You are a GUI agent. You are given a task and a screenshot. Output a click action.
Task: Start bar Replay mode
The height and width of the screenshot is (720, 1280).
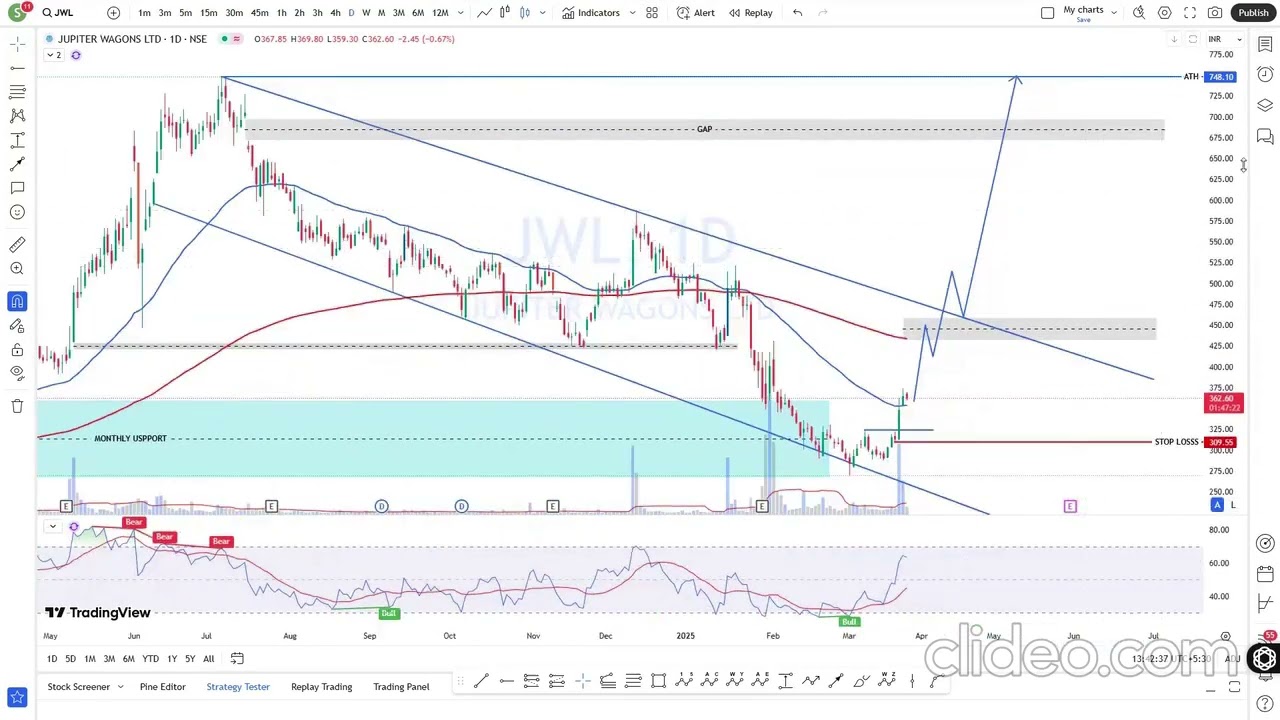(x=751, y=13)
